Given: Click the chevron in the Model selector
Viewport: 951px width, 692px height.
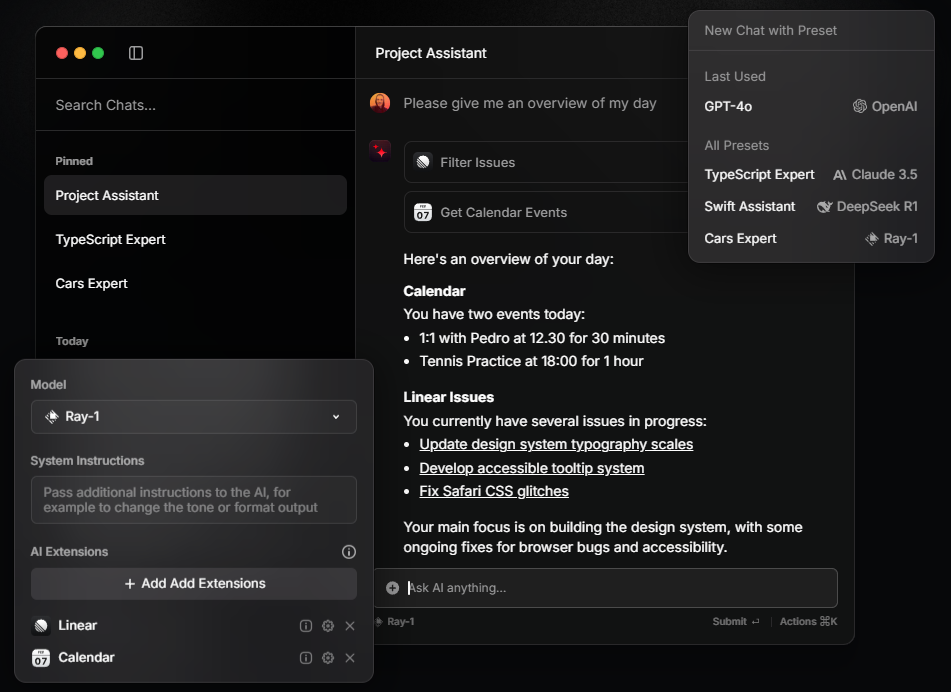Looking at the screenshot, I should point(336,417).
